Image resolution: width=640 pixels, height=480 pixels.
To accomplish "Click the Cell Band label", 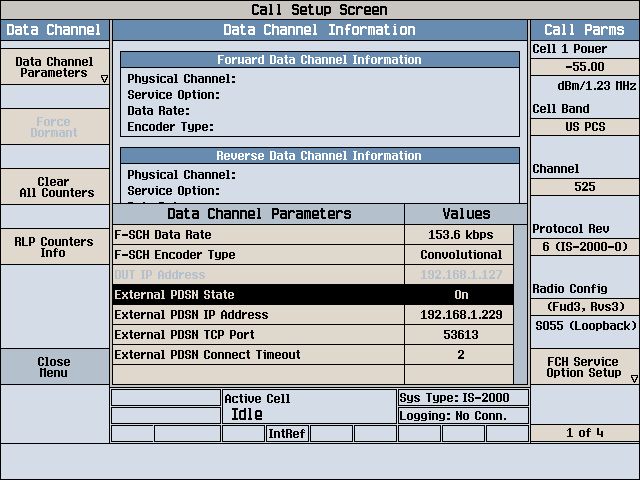I will coord(561,109).
